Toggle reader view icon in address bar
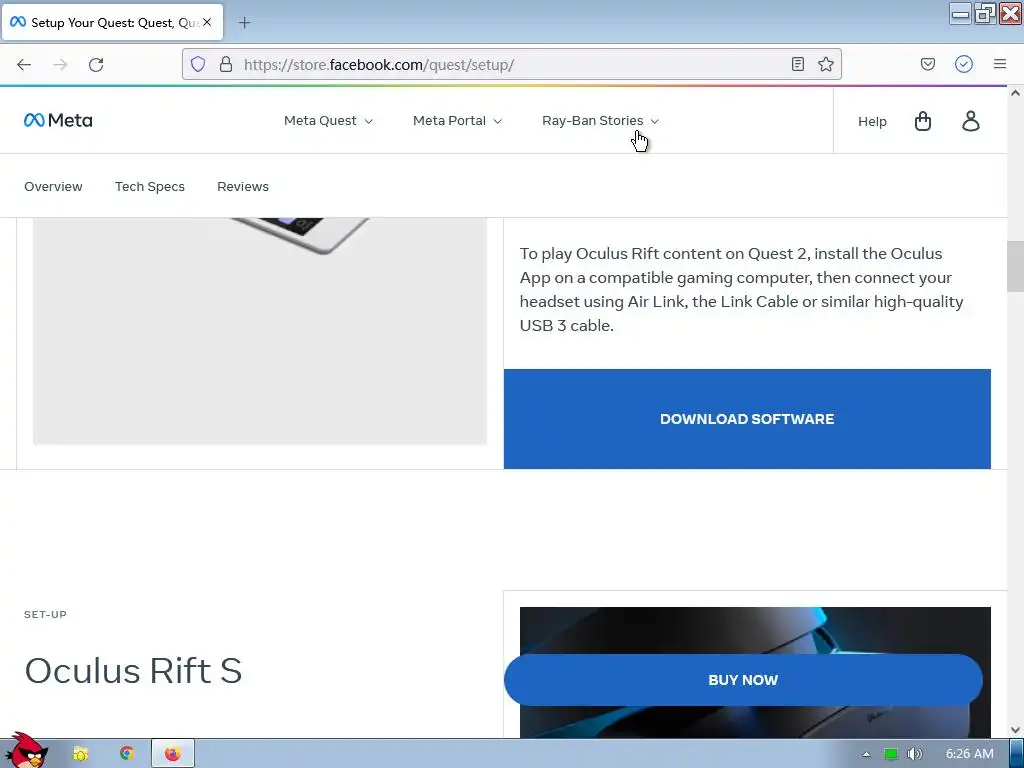Screen dimensions: 1024x768 point(797,64)
